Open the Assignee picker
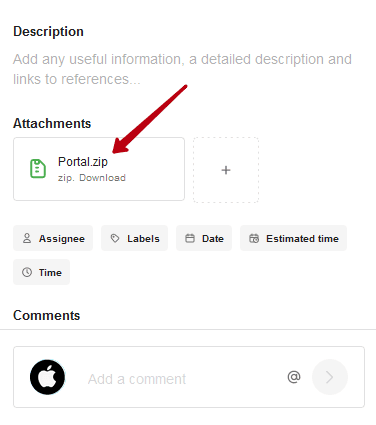Screen dimensions: 376x425 [x=53, y=238]
